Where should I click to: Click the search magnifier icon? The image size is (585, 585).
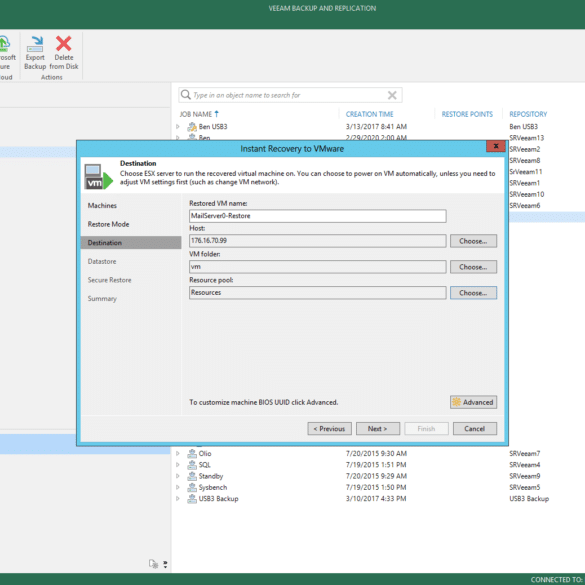click(x=185, y=95)
